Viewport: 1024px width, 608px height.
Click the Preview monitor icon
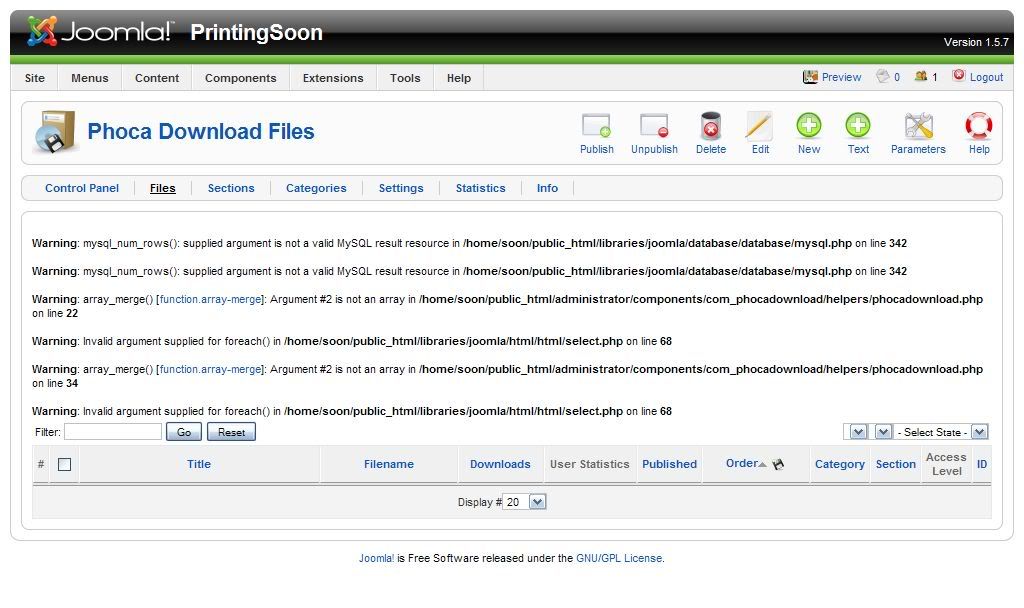pos(810,77)
